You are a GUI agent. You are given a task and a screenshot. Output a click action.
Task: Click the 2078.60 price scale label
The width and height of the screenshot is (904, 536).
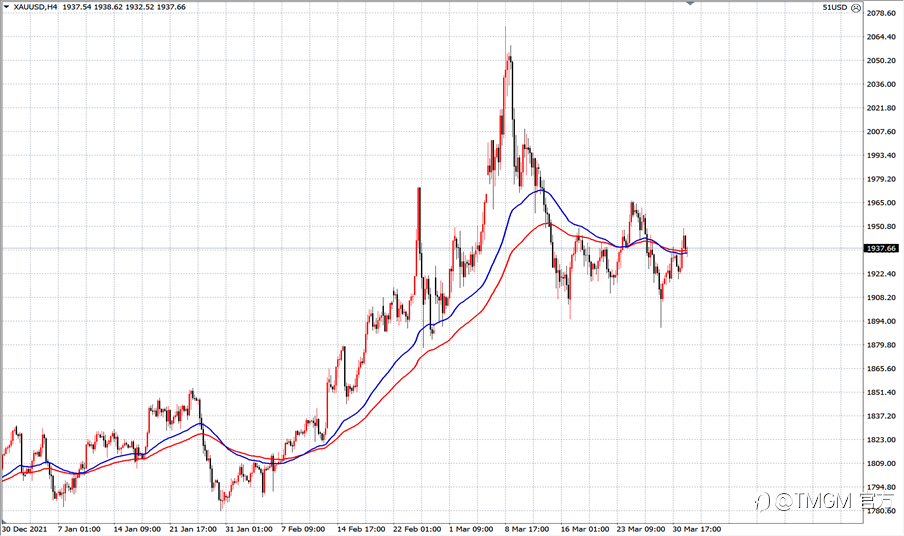tap(881, 13)
